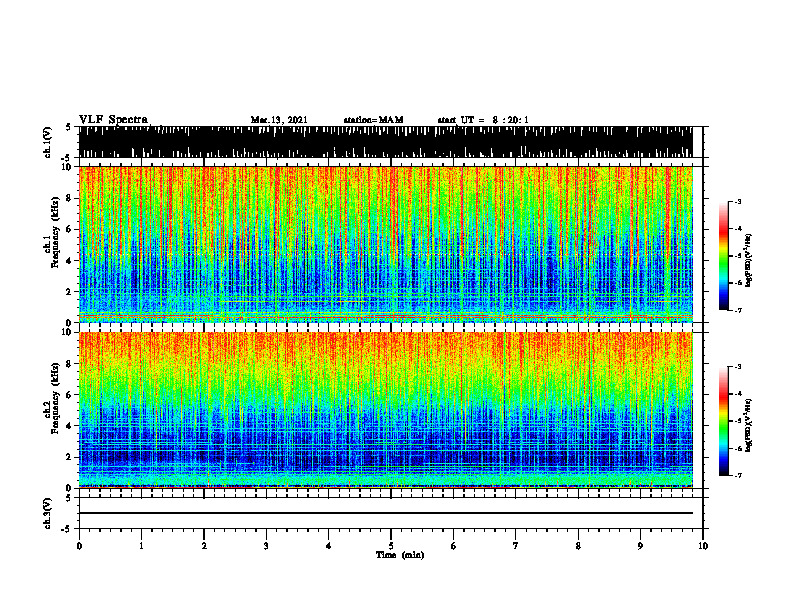Click time axis tick label "0"
This screenshot has height=612, width=792.
pyautogui.click(x=79, y=546)
